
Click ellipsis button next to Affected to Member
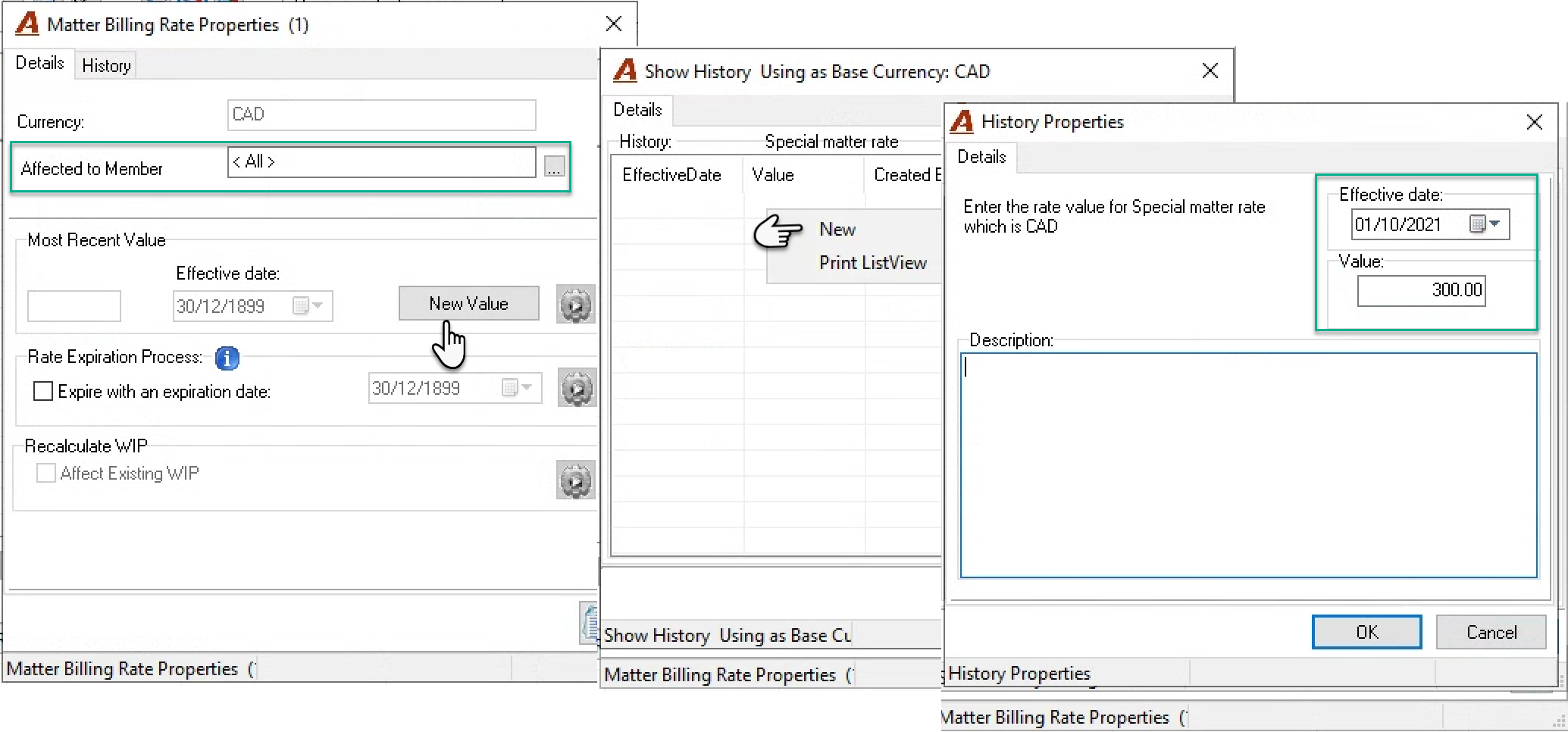[555, 166]
